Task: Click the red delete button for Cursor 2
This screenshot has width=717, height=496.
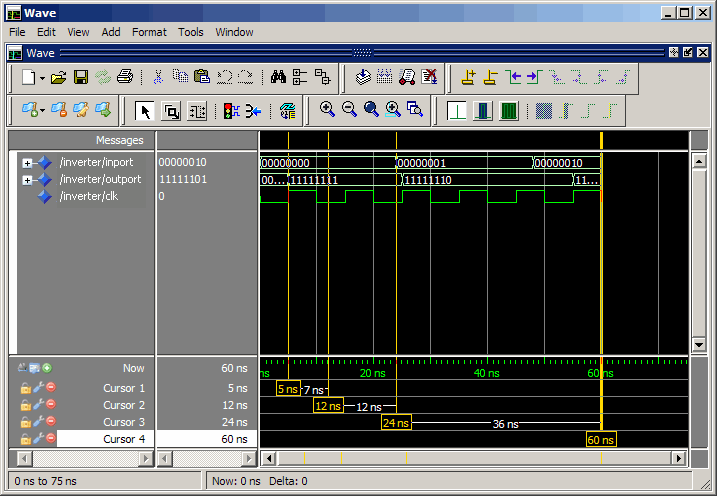Action: click(x=50, y=405)
